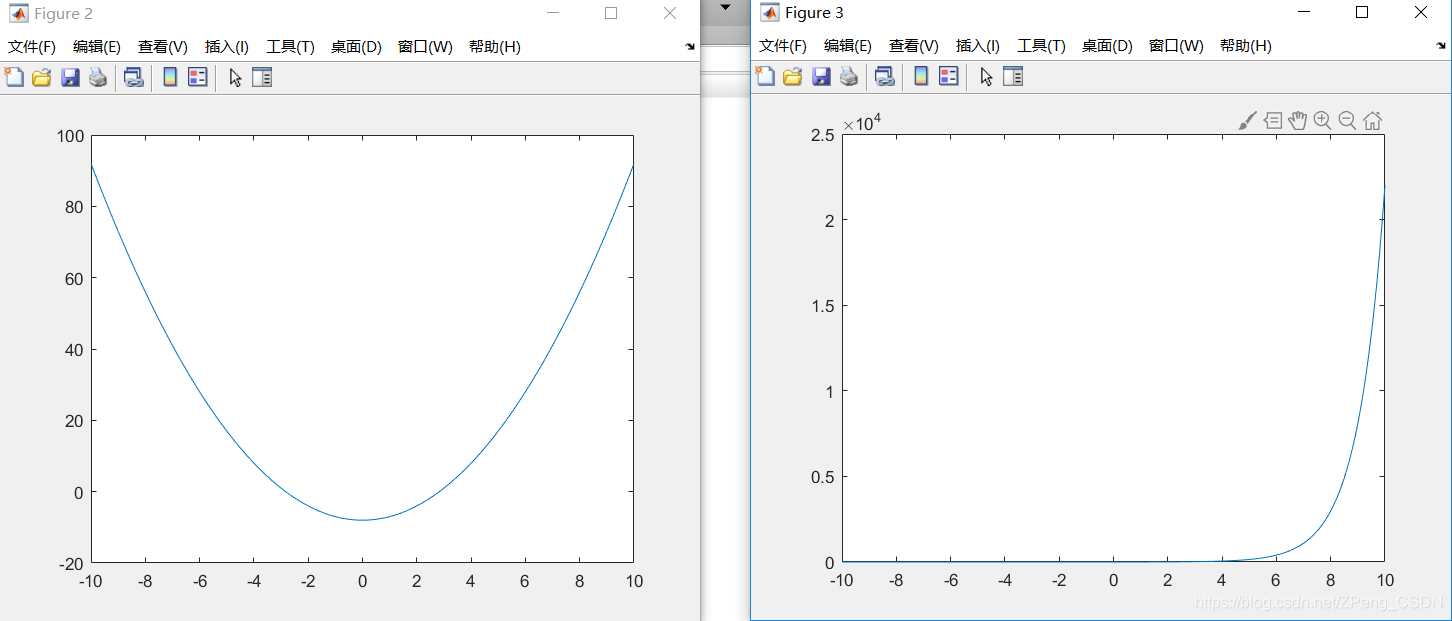Insert colorbar icon in Figure 2 toolbar
1452x621 pixels.
[170, 77]
